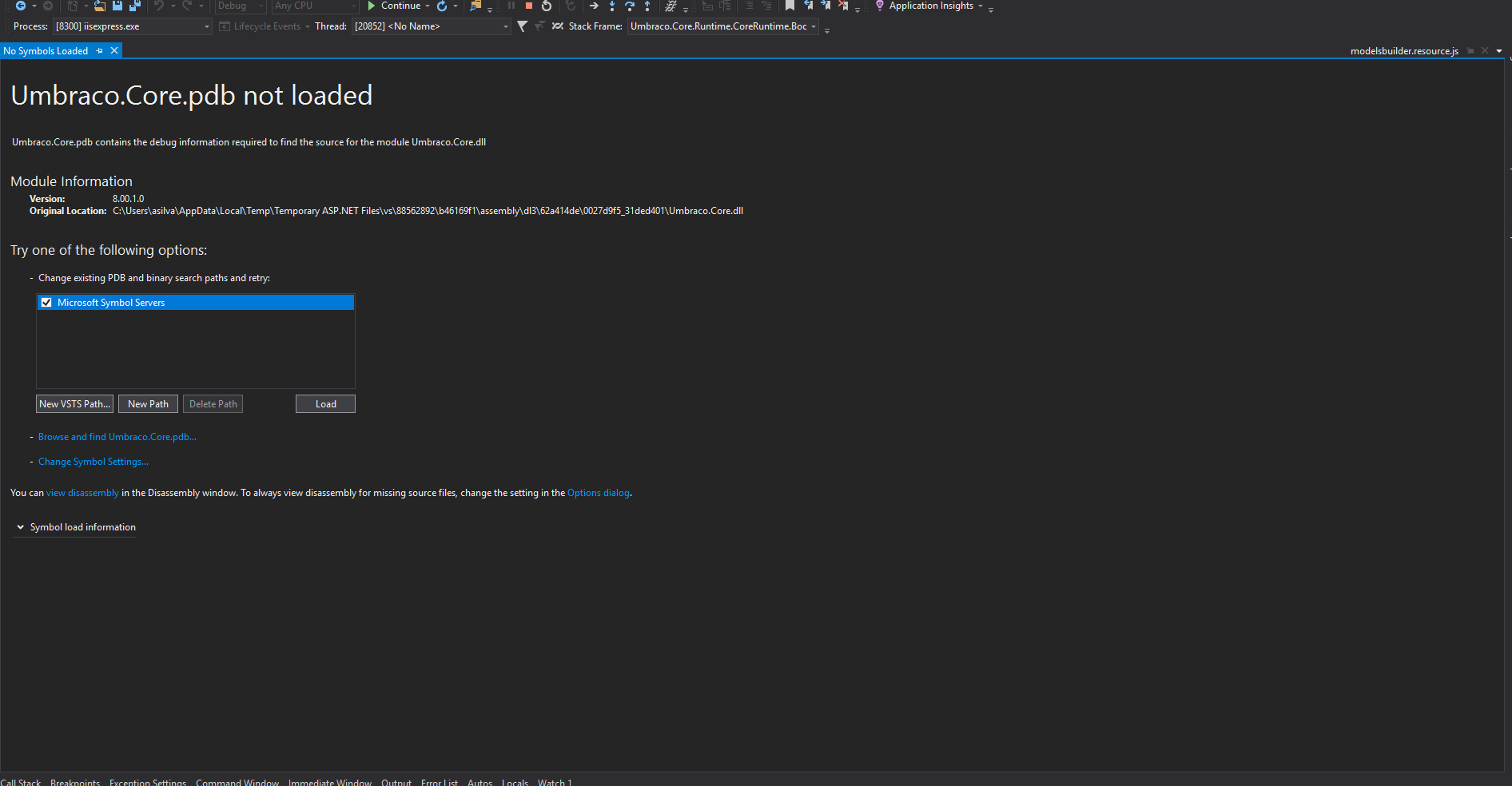The width and height of the screenshot is (1512, 786).
Task: Click the Show Next Statement arrow icon
Action: coord(594,6)
